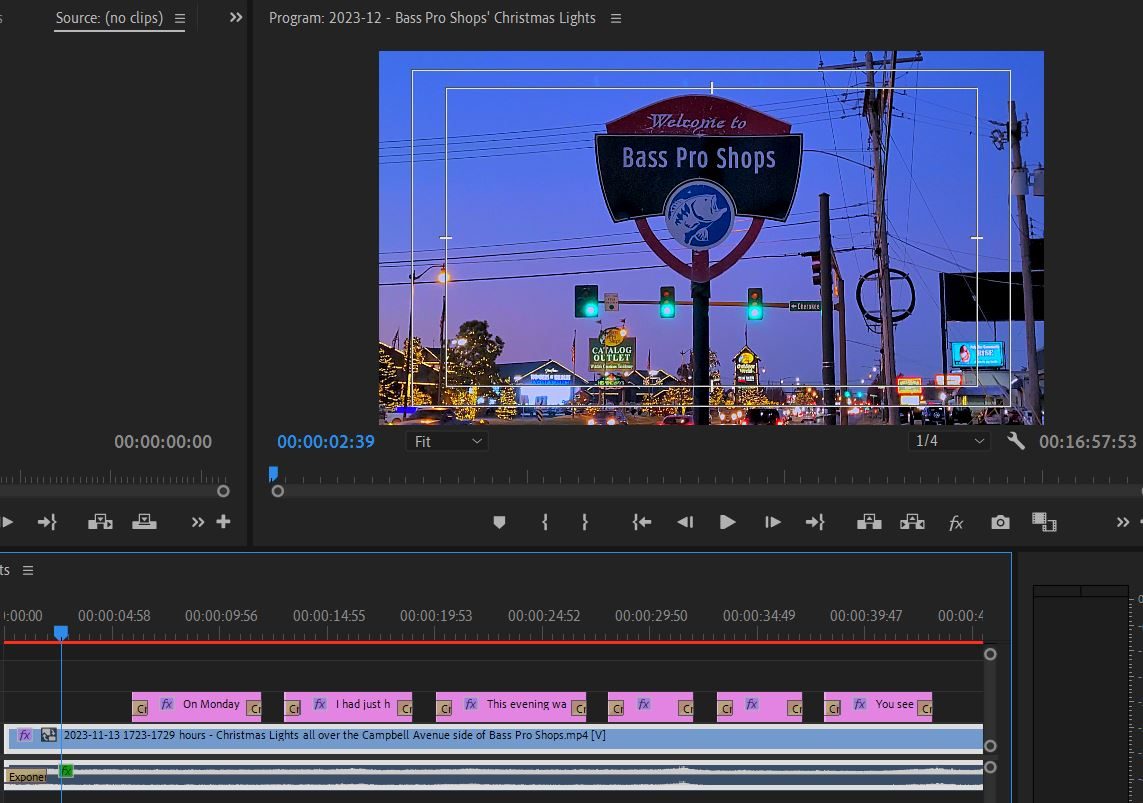Go to In point in Program monitor
The image size is (1143, 803).
(641, 522)
